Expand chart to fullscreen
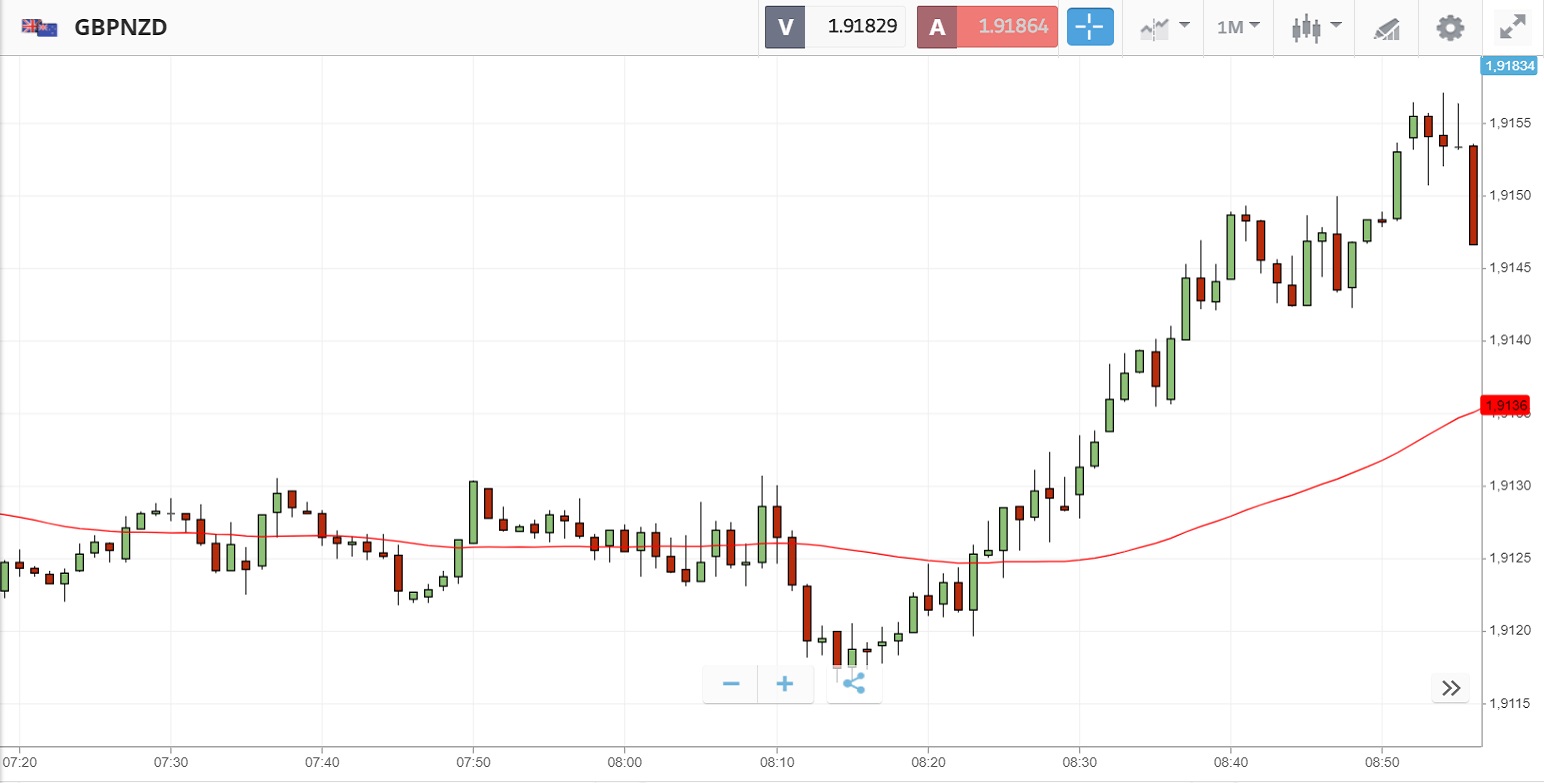Image resolution: width=1544 pixels, height=783 pixels. point(1511,27)
